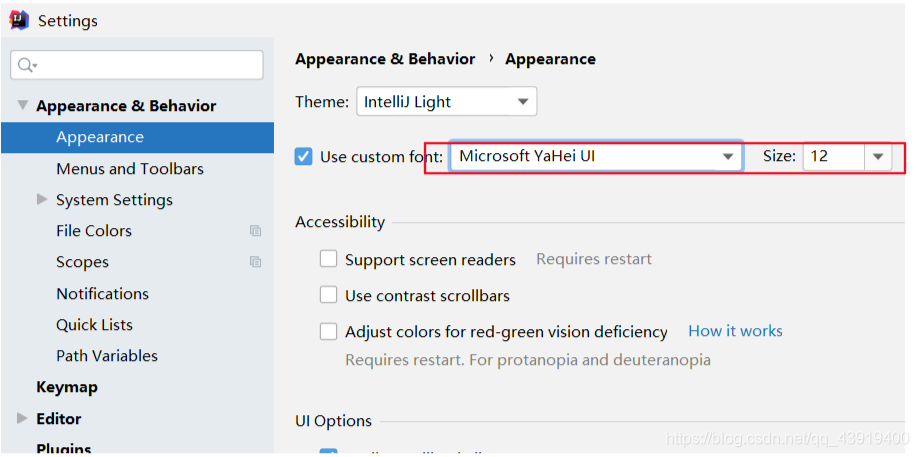Uncheck the Use custom font checkbox
The width and height of the screenshot is (919, 457).
click(304, 157)
